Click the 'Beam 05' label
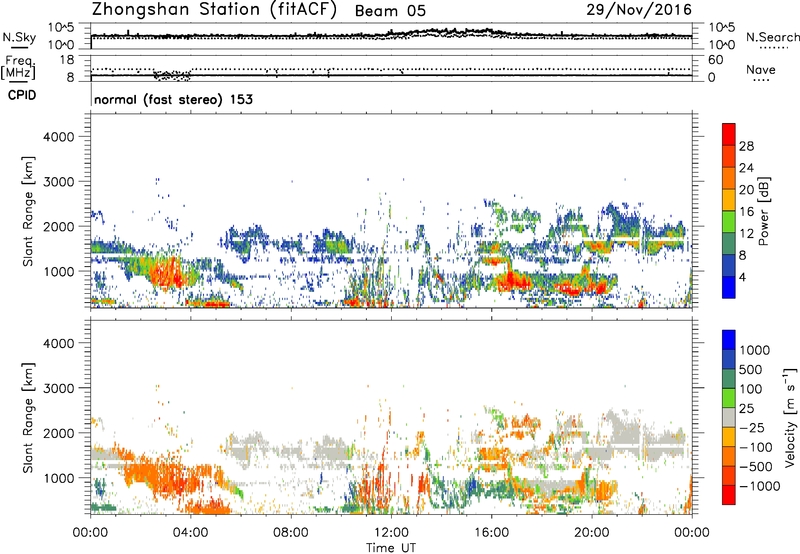 [x=390, y=11]
